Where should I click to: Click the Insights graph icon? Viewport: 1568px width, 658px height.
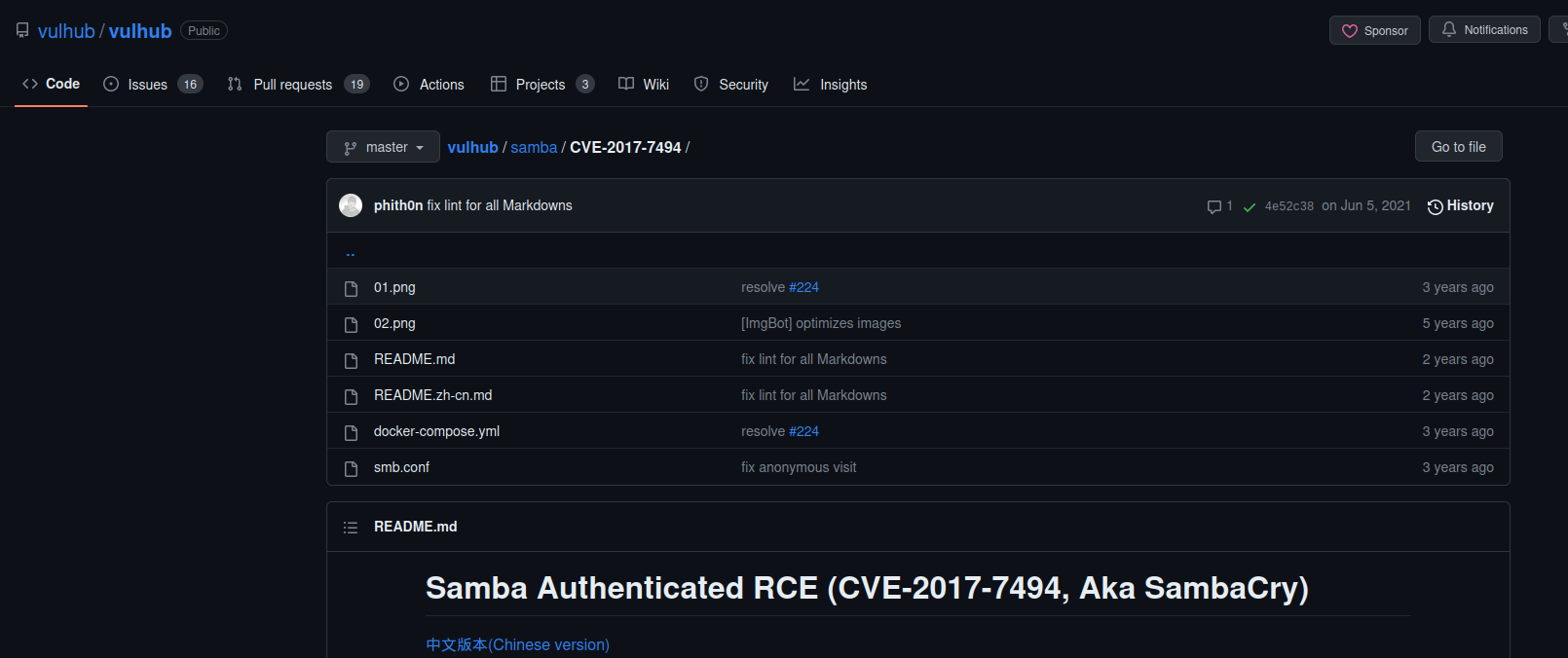tap(802, 85)
